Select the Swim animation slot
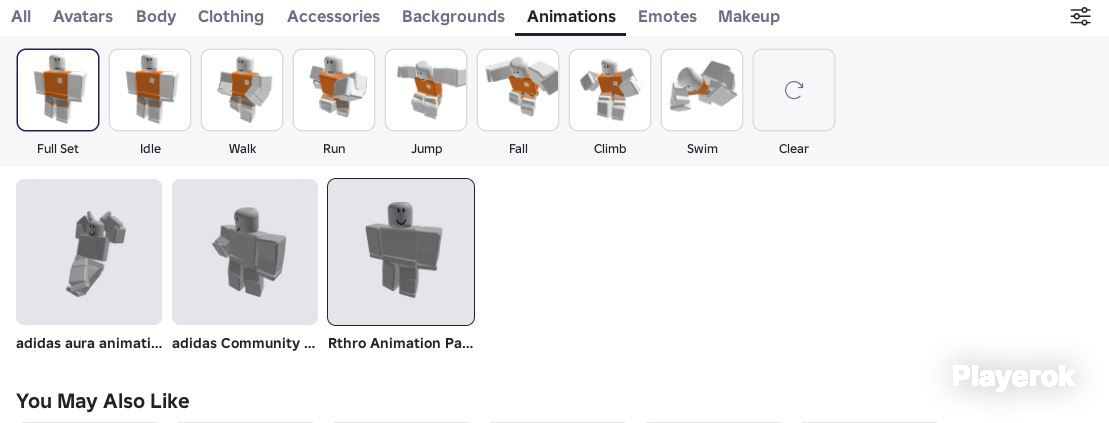Viewport: 1109px width, 423px height. pos(702,90)
